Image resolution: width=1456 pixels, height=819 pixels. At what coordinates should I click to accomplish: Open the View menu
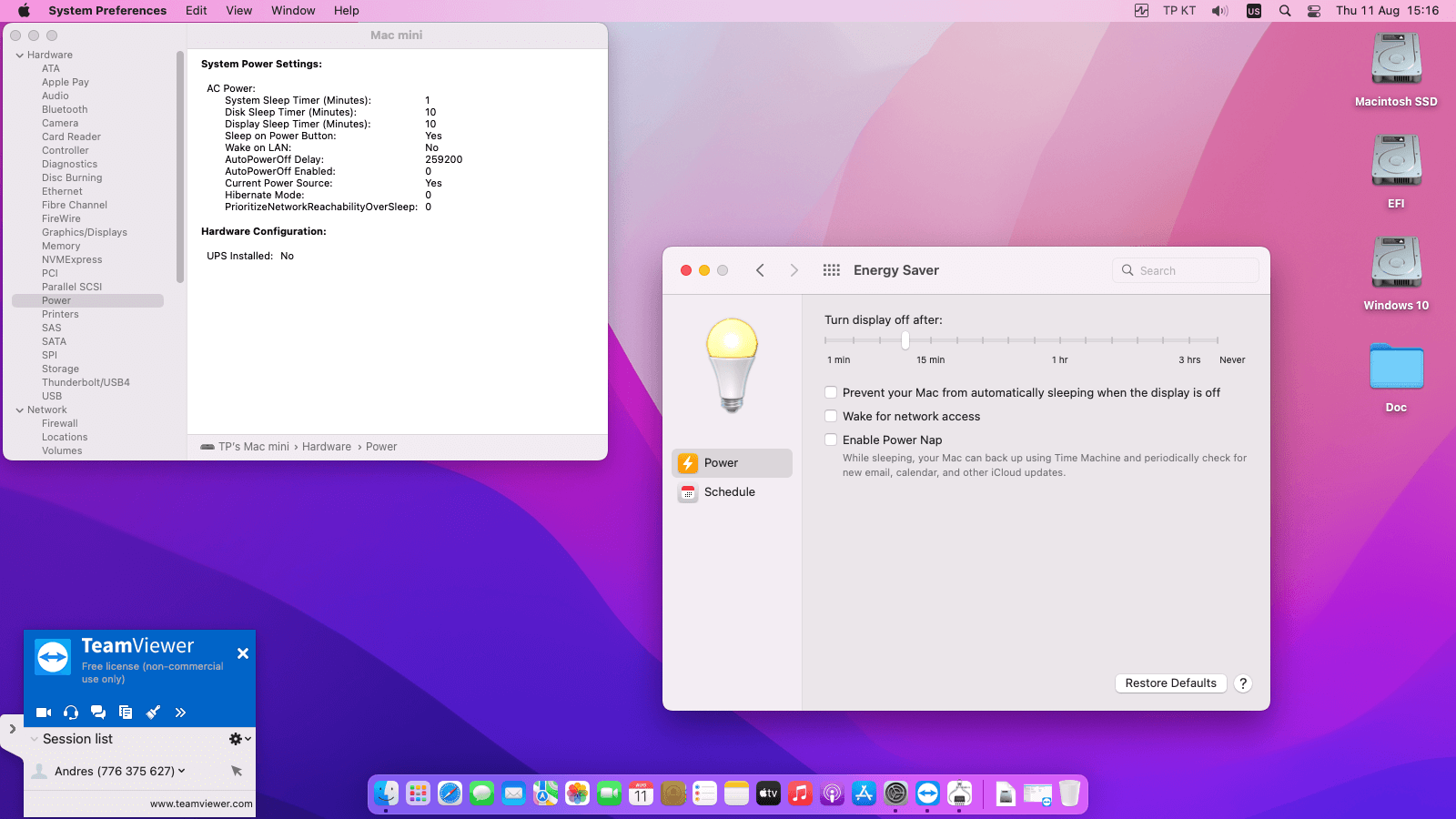[239, 11]
